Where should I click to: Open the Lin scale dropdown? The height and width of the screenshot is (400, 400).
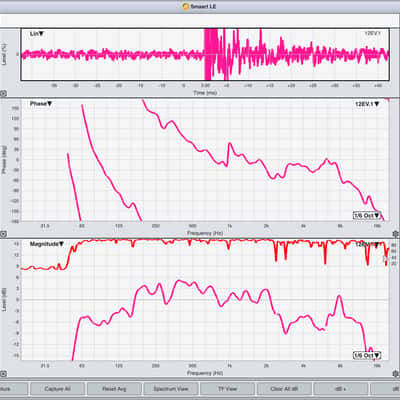pyautogui.click(x=37, y=34)
